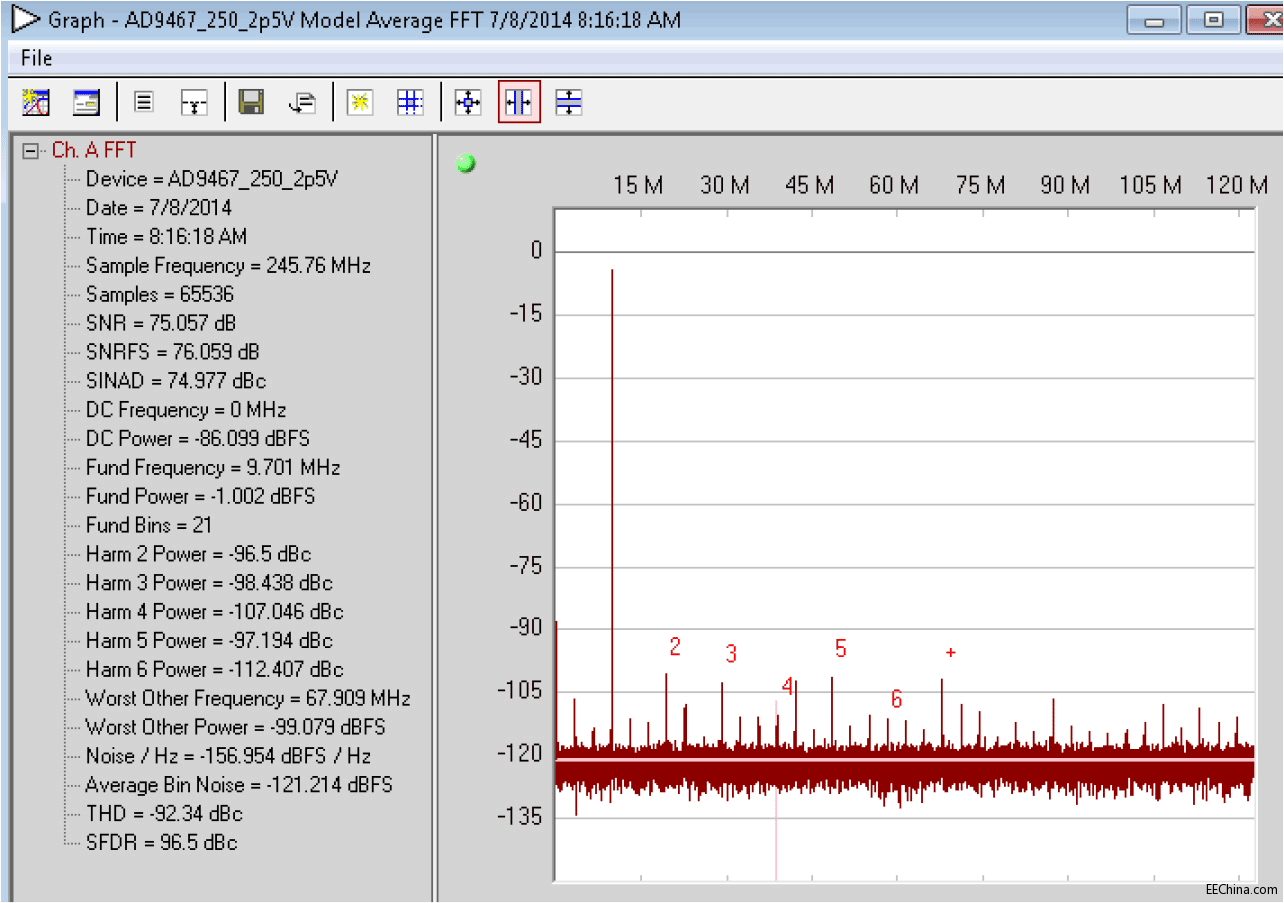Select the SFDR = 96.5 dBc row
The image size is (1284, 903).
[161, 843]
